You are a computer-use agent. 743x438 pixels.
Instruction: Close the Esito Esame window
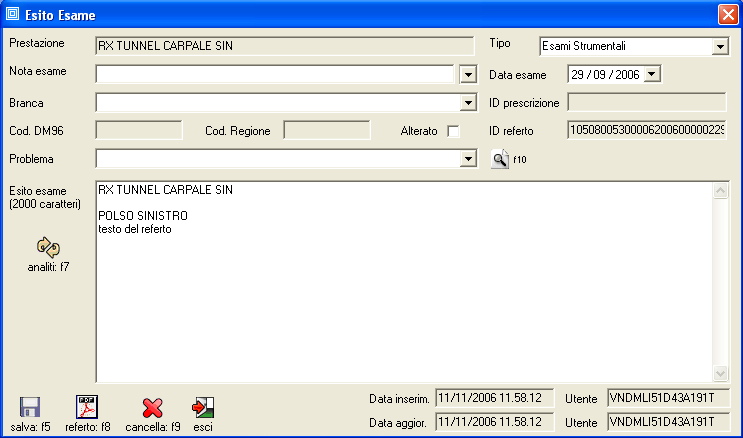click(727, 14)
